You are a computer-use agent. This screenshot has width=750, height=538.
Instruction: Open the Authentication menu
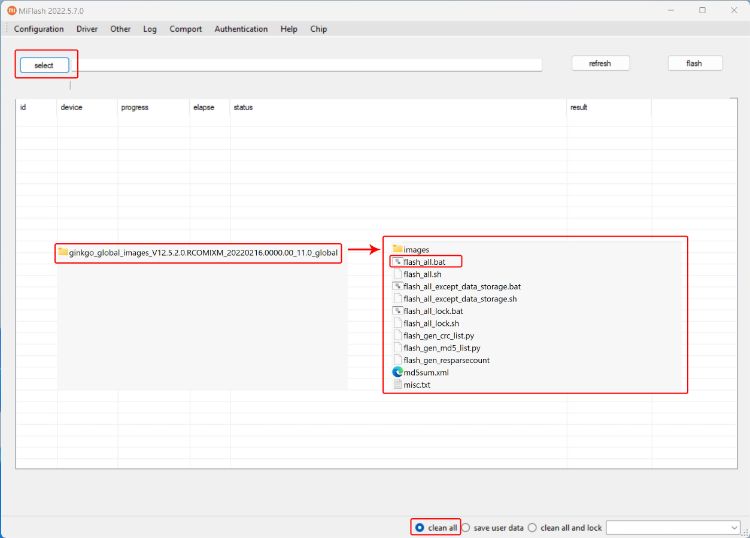pyautogui.click(x=241, y=29)
